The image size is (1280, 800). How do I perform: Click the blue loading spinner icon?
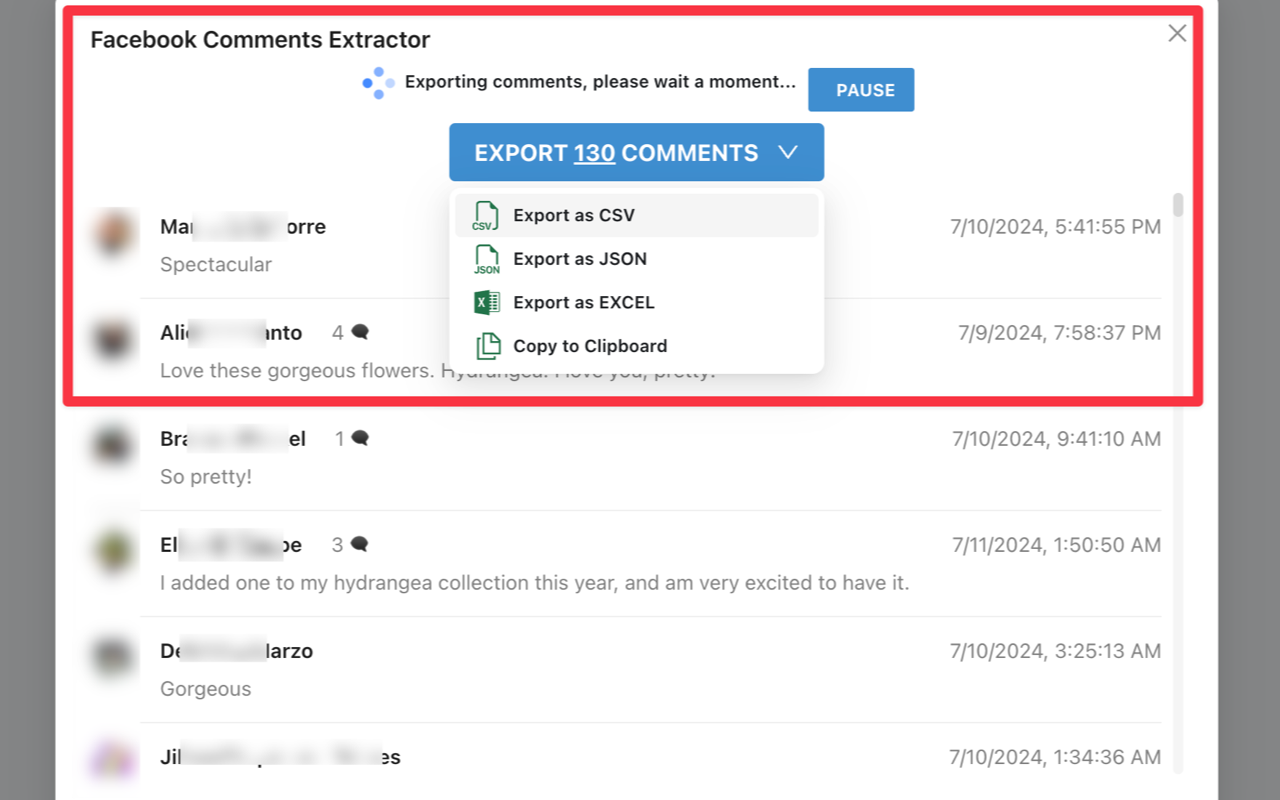coord(378,83)
